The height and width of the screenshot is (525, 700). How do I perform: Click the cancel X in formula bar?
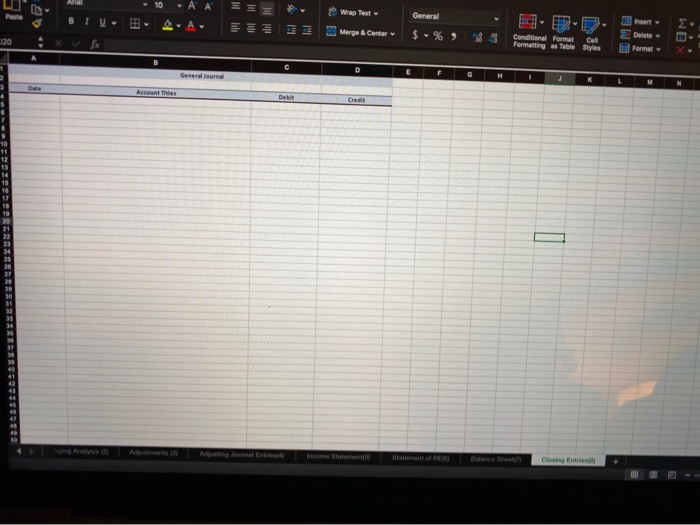(x=58, y=43)
